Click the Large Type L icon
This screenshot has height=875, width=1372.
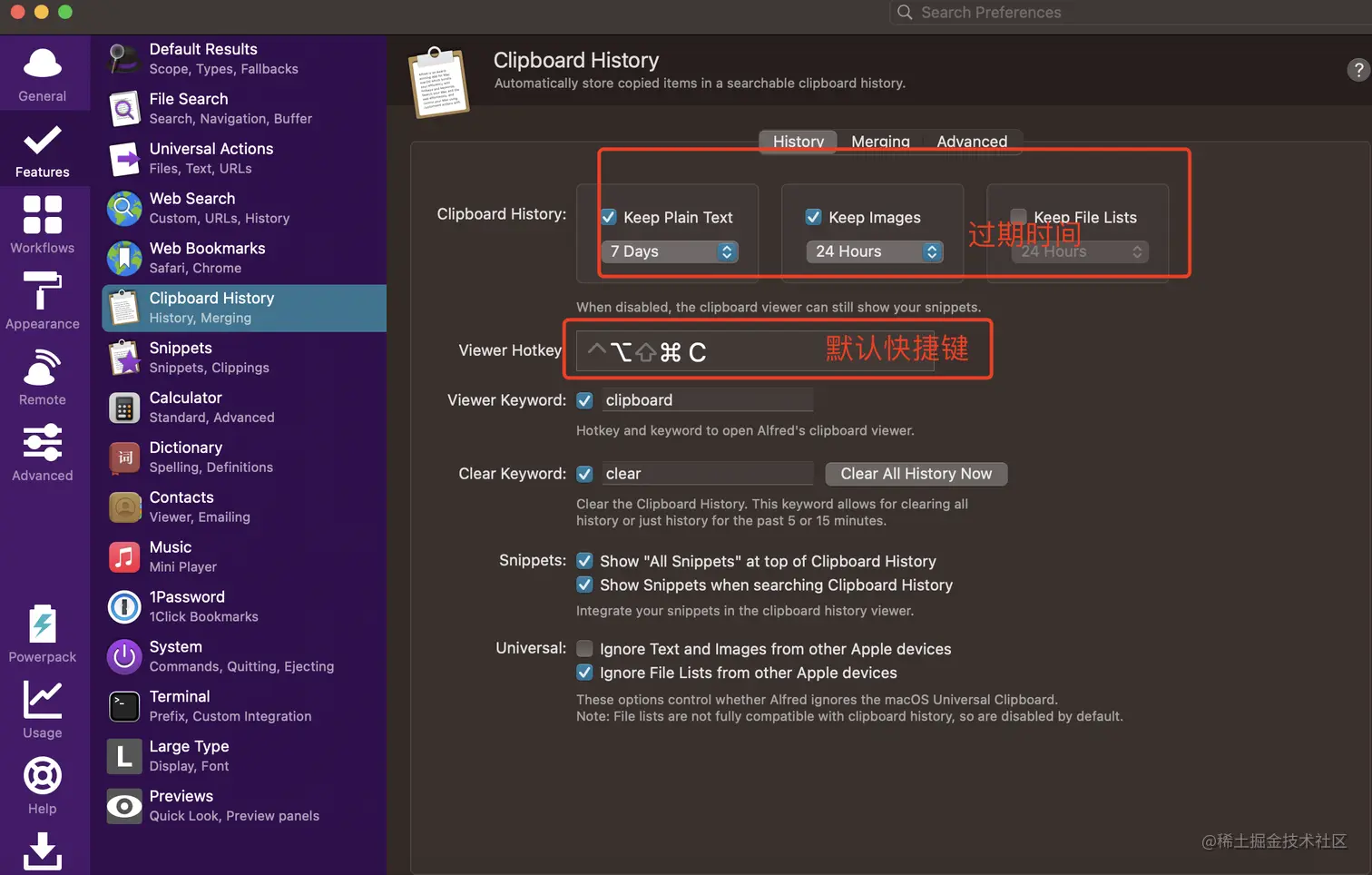click(x=124, y=756)
